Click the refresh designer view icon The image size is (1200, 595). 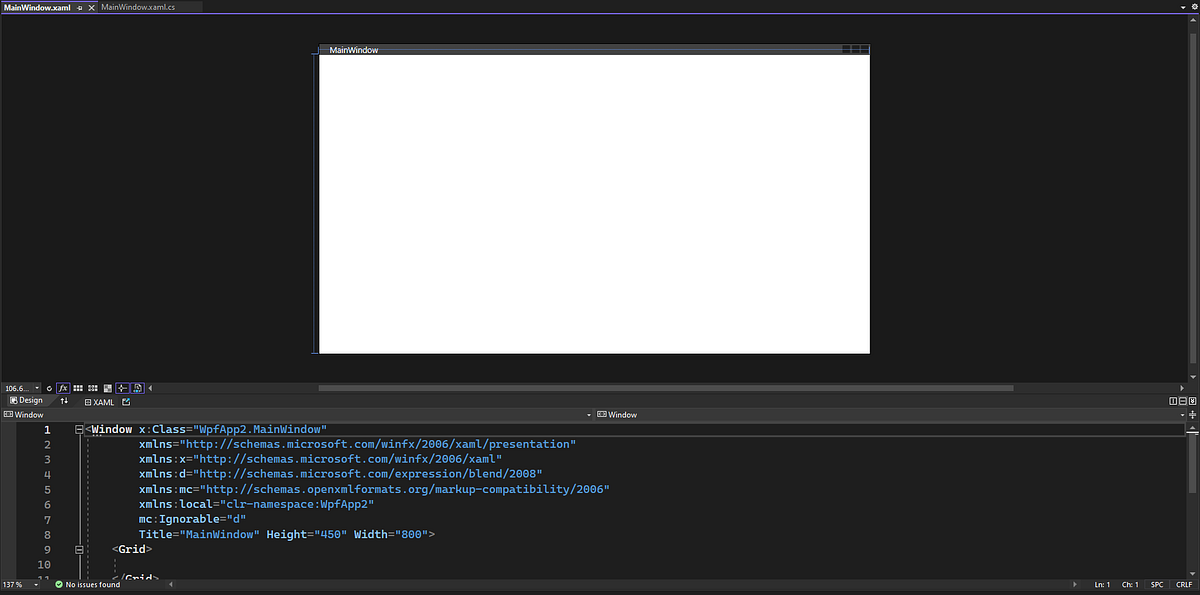click(x=48, y=388)
